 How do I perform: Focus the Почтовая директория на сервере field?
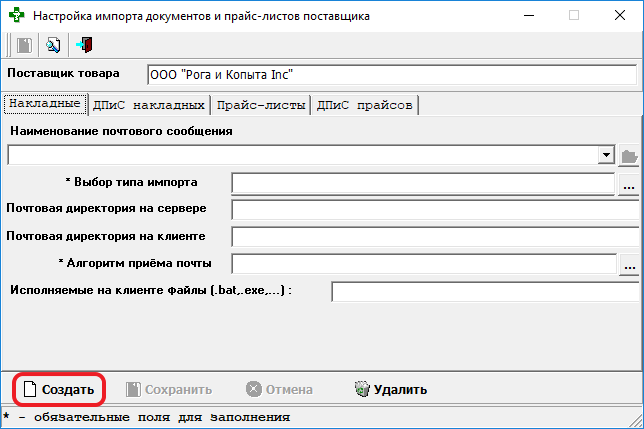point(436,210)
